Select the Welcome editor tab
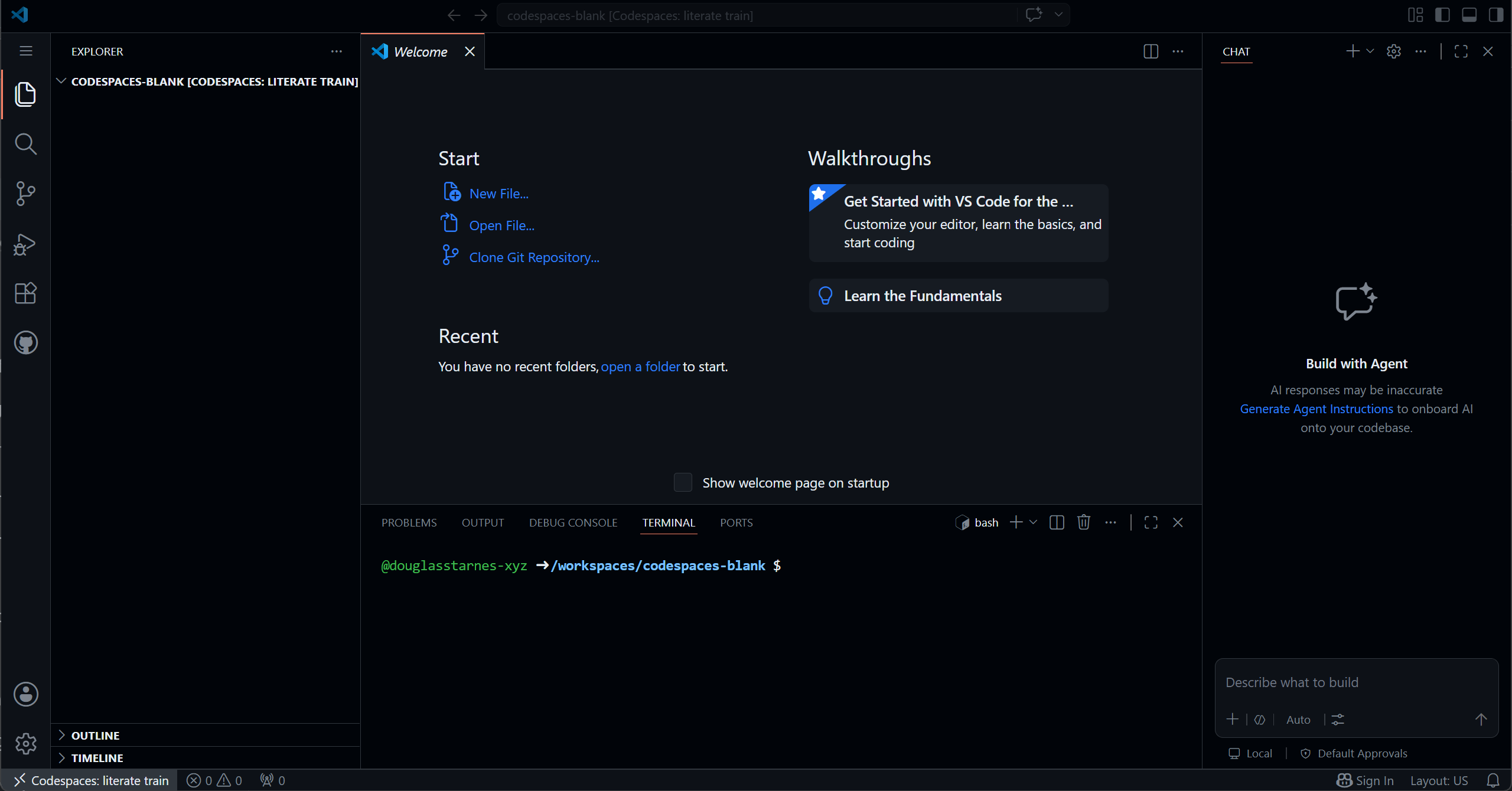Image resolution: width=1512 pixels, height=791 pixels. (421, 52)
